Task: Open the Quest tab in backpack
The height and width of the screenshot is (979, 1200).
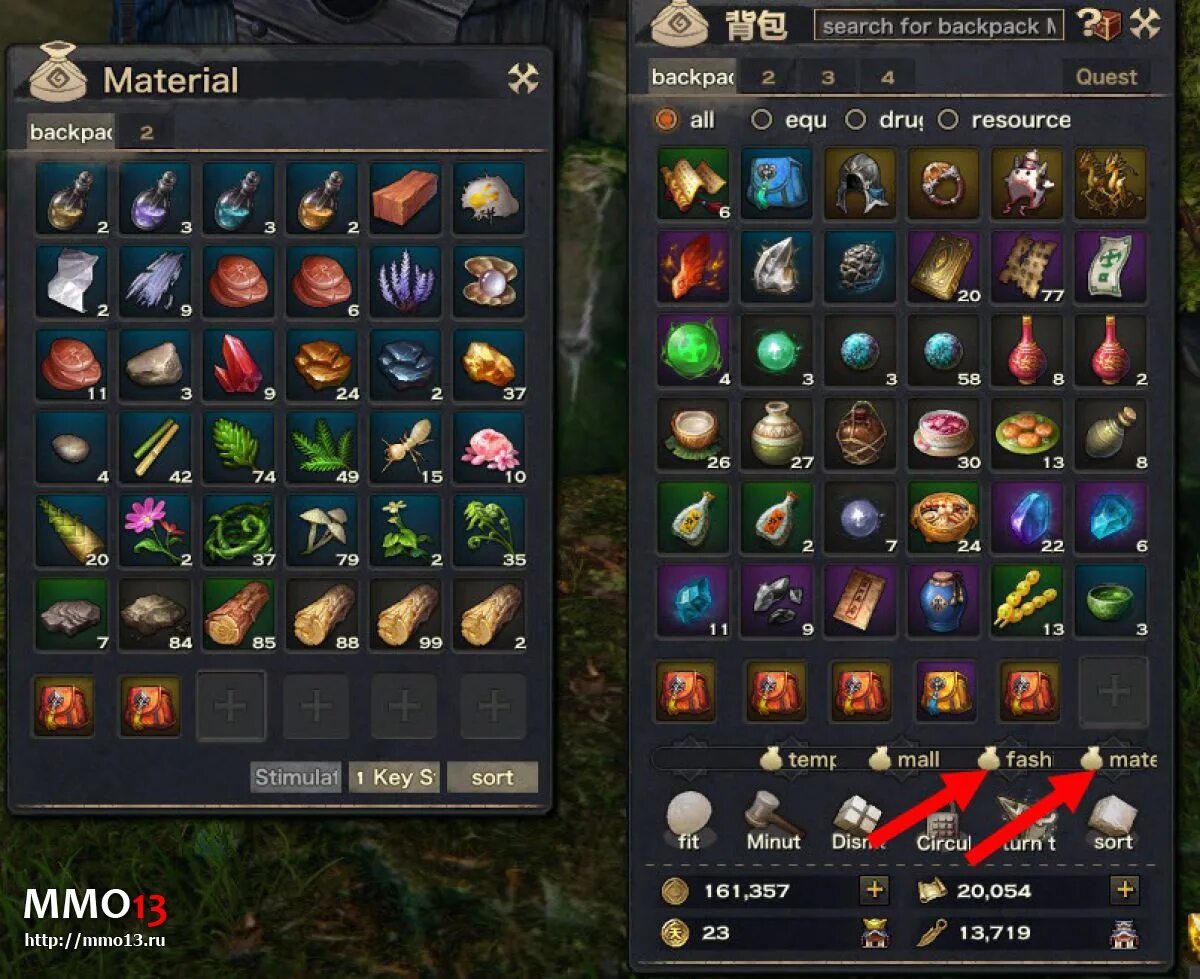Action: coord(1106,77)
